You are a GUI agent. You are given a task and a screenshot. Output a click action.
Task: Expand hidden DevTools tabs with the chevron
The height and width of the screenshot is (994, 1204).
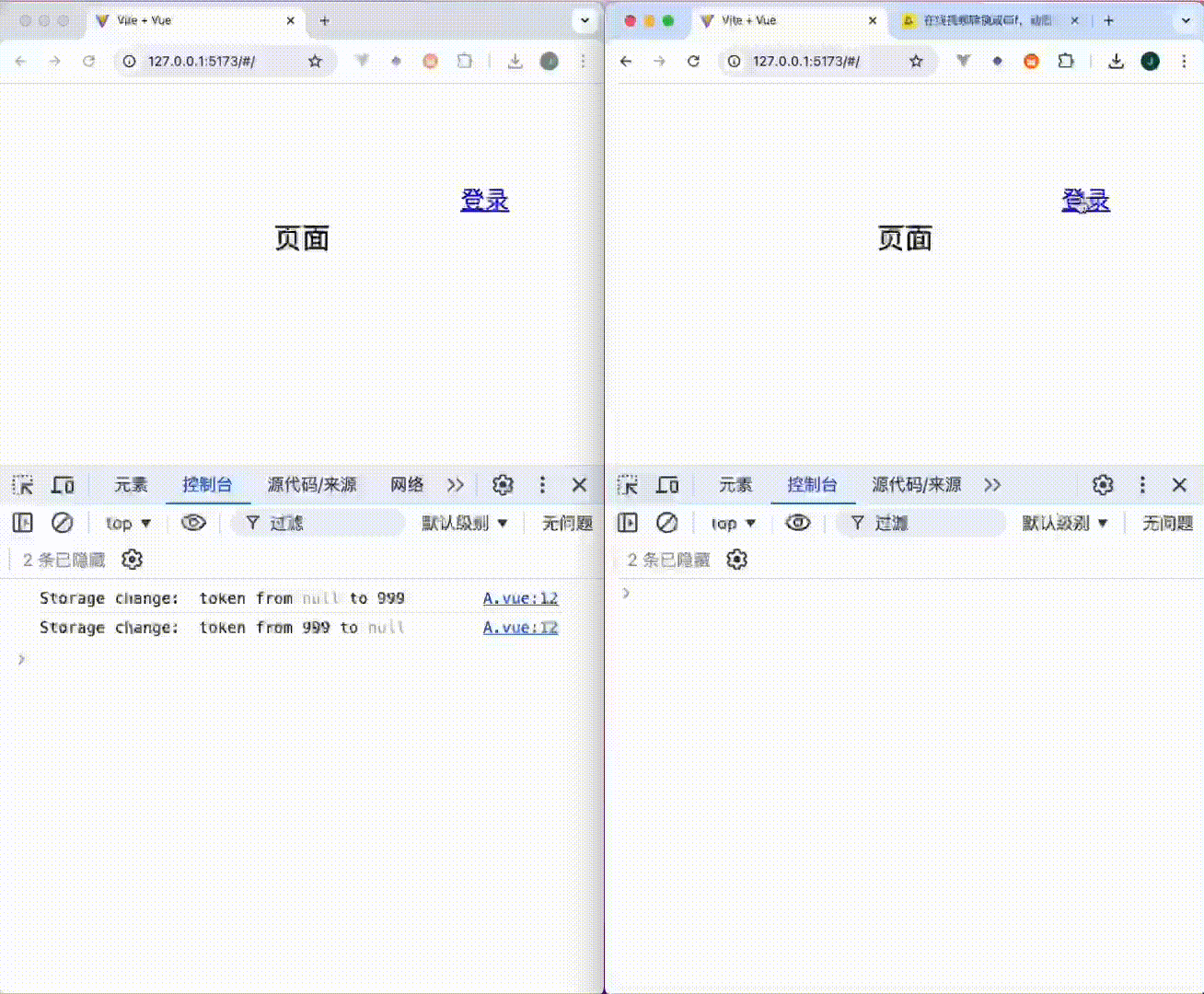click(455, 485)
